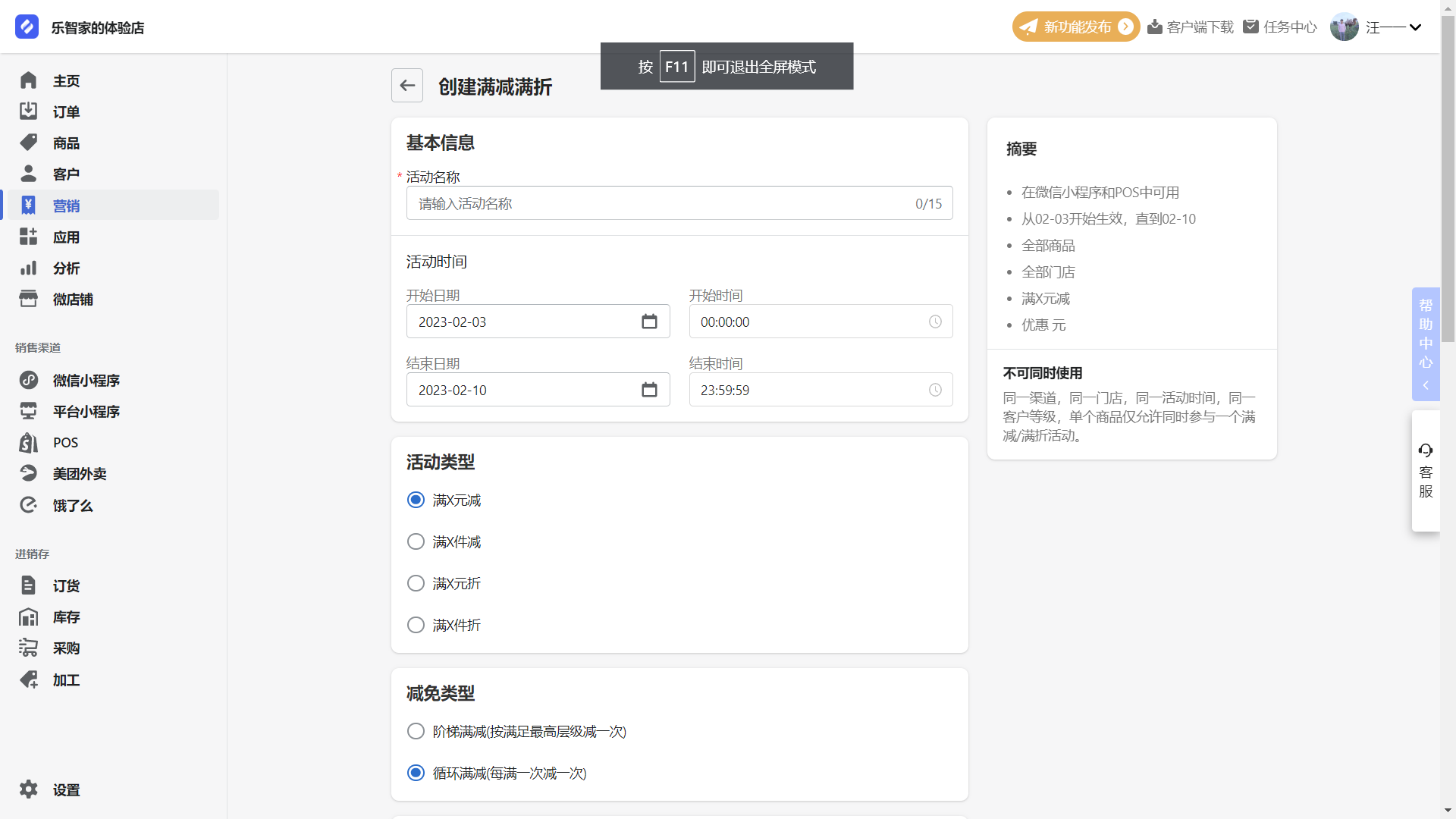Collapse the 帮助中心 side tab
The image size is (1456, 819).
click(x=1426, y=385)
